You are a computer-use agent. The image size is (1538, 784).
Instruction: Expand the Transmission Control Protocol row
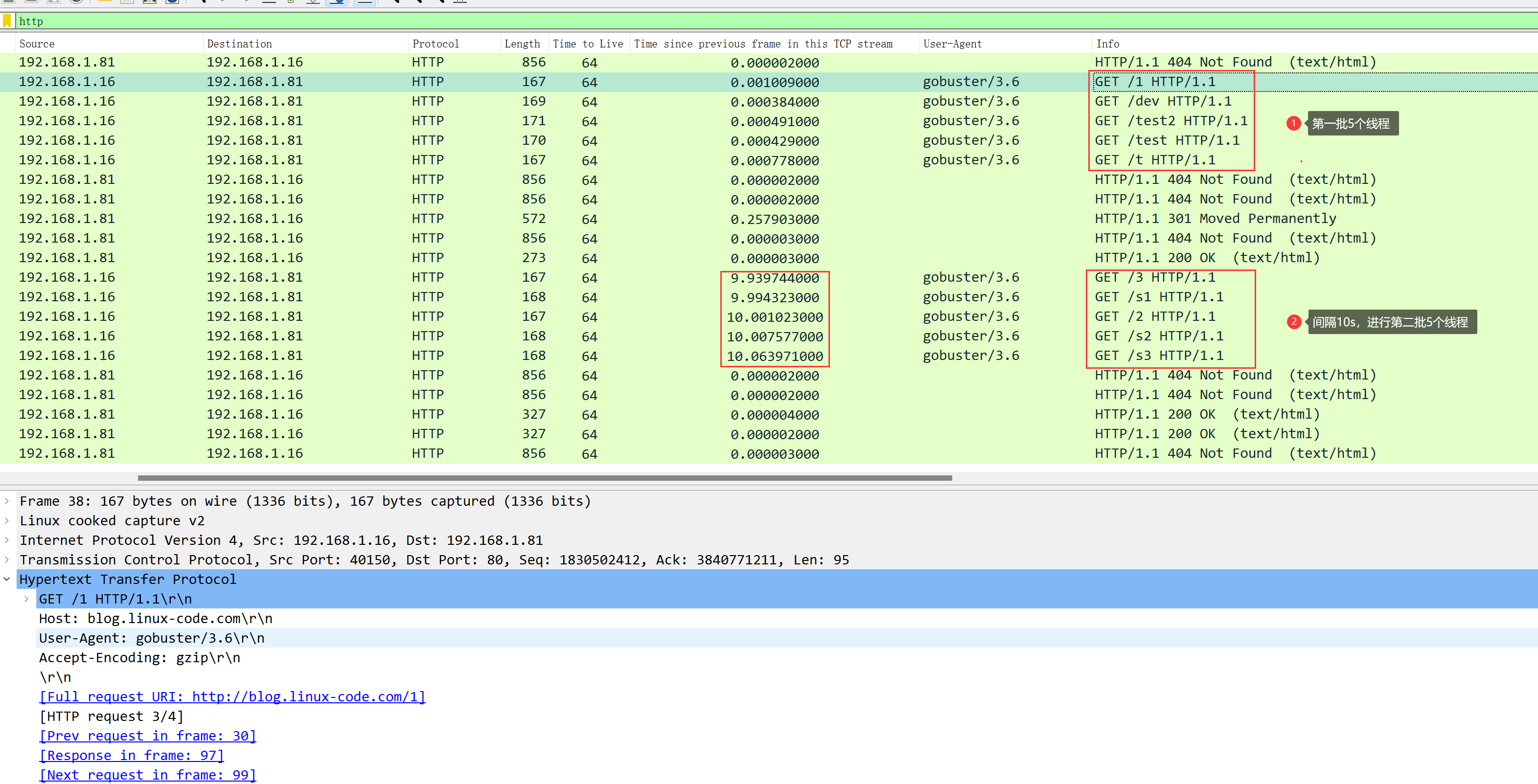(x=7, y=560)
